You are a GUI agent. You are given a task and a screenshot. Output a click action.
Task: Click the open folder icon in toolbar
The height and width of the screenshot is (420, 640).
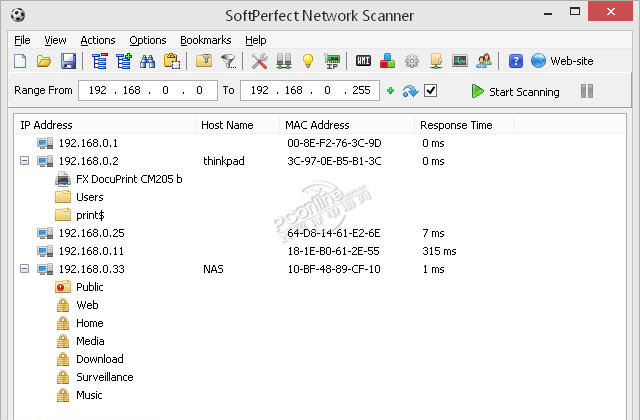click(44, 61)
